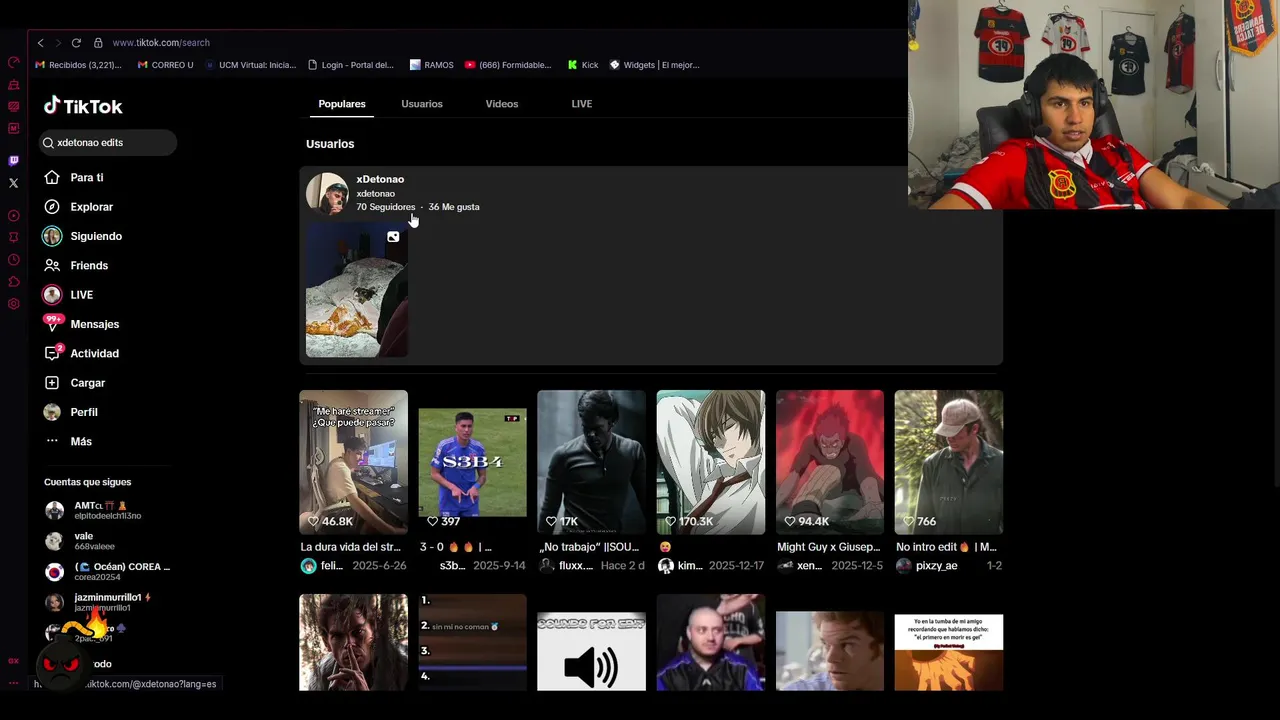This screenshot has height=720, width=1280.
Task: Open the Player icon in browser sidebar
Action: coord(13,216)
